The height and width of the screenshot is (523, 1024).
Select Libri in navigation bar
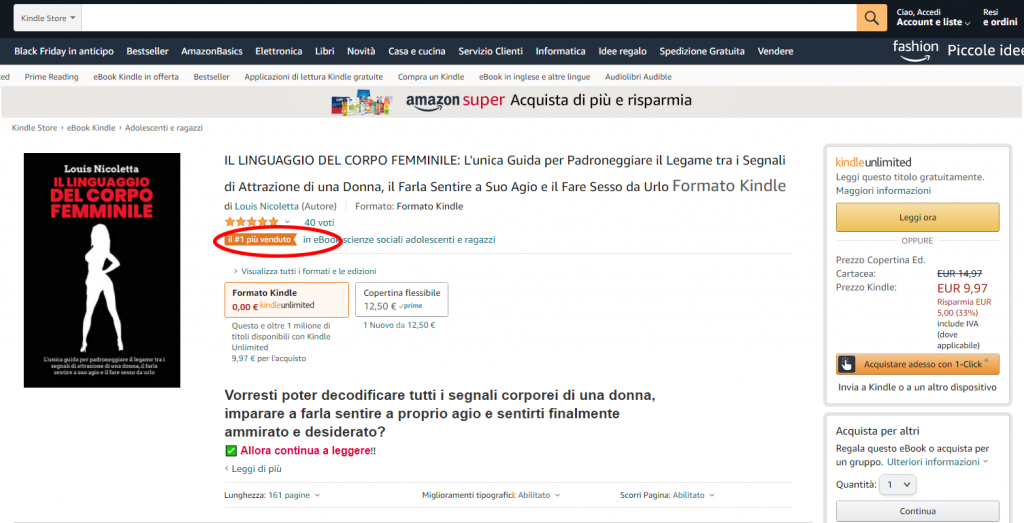(325, 51)
